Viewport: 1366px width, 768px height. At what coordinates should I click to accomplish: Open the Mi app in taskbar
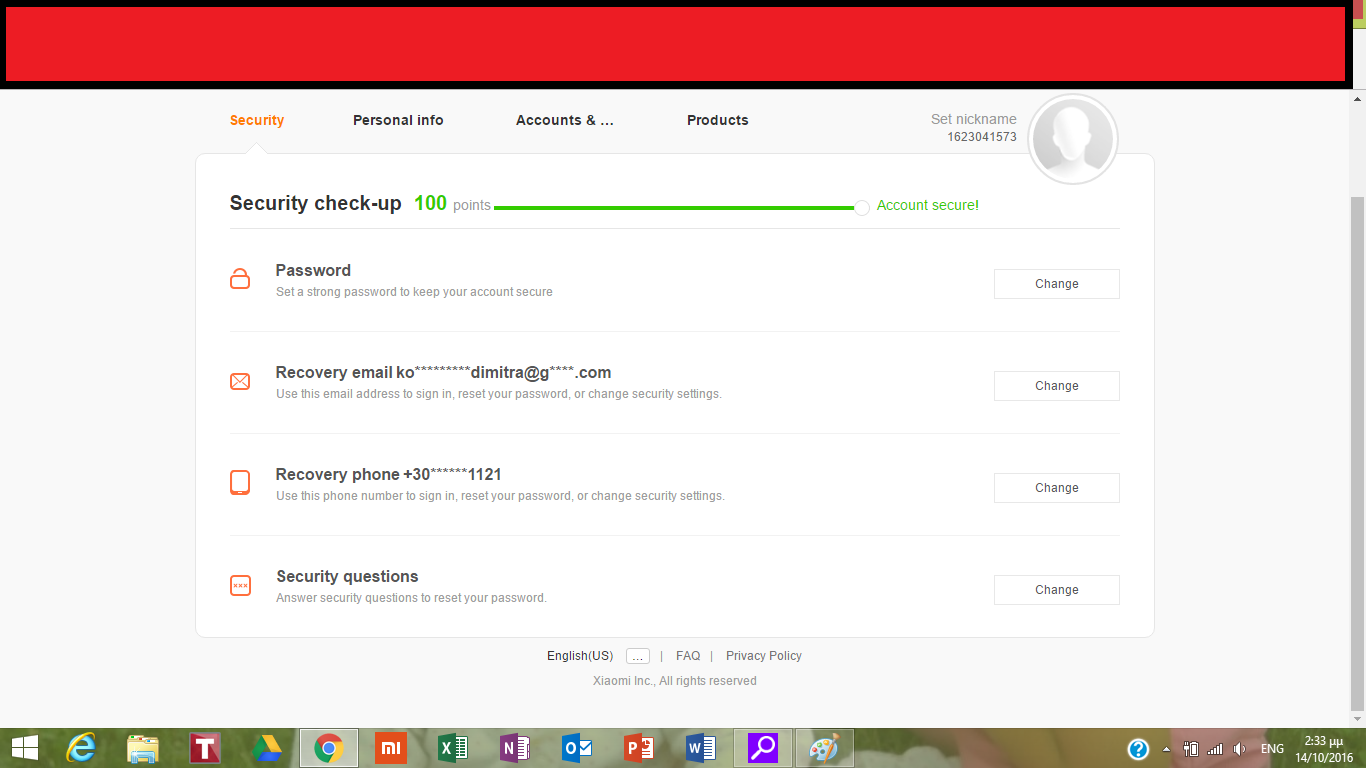click(391, 748)
